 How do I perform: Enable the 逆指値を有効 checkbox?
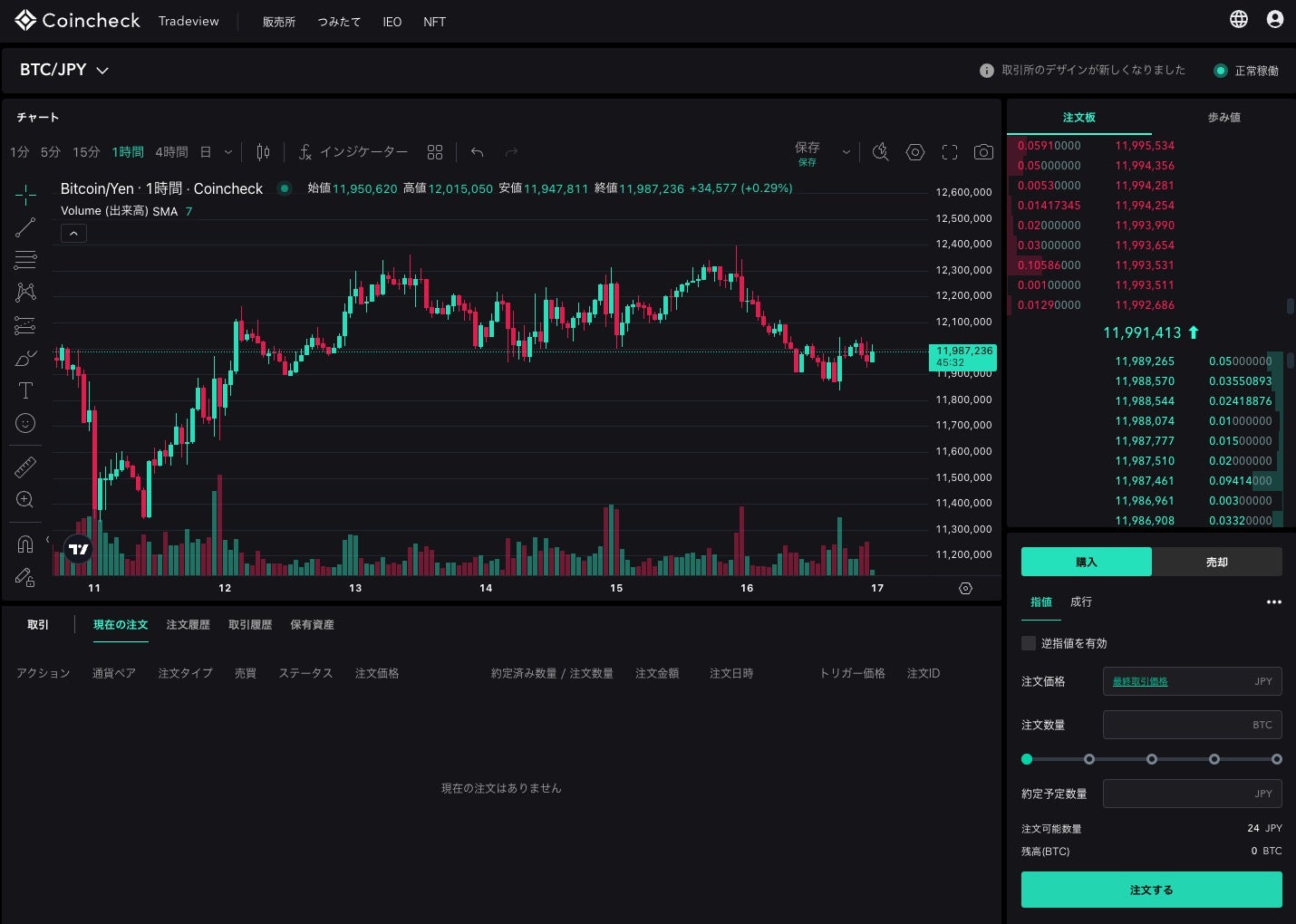1029,643
